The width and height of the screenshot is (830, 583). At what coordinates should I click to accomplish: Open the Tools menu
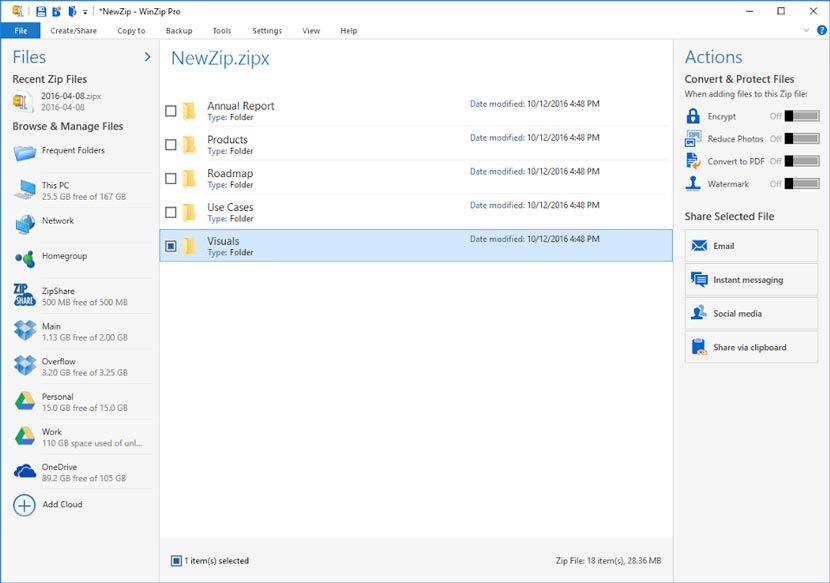pyautogui.click(x=222, y=31)
